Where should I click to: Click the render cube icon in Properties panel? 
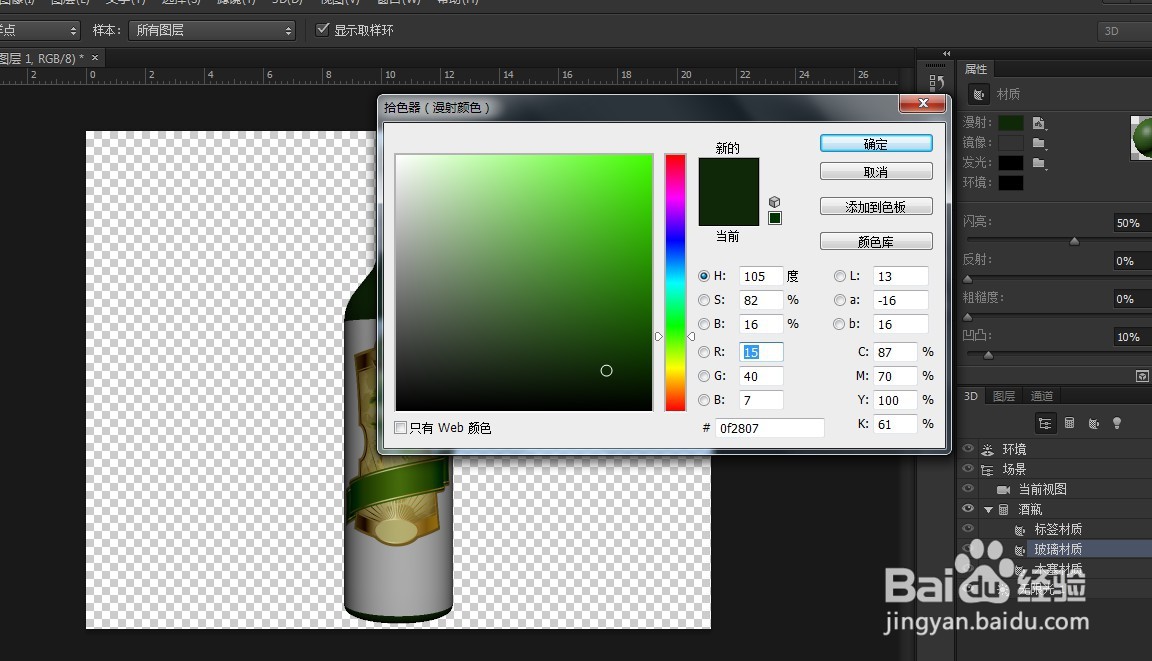[x=1142, y=376]
